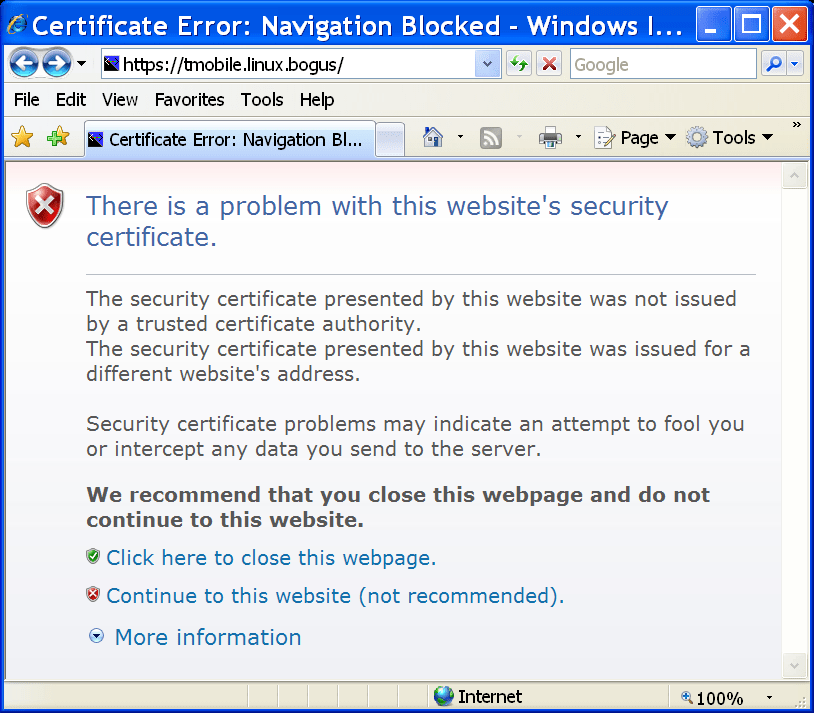Click the site favicon in address bar
The height and width of the screenshot is (713, 814).
point(112,64)
